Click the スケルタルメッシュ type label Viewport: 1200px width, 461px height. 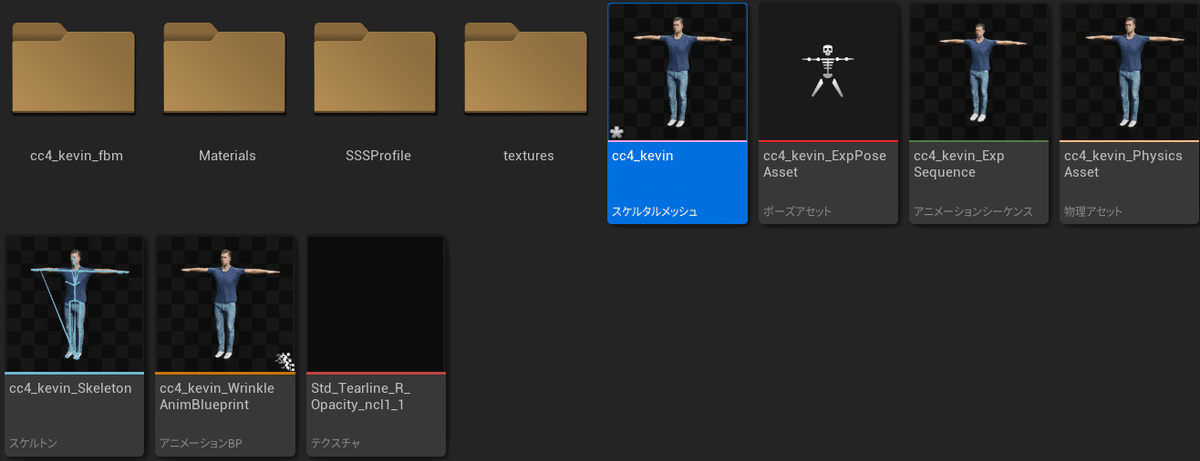click(654, 212)
